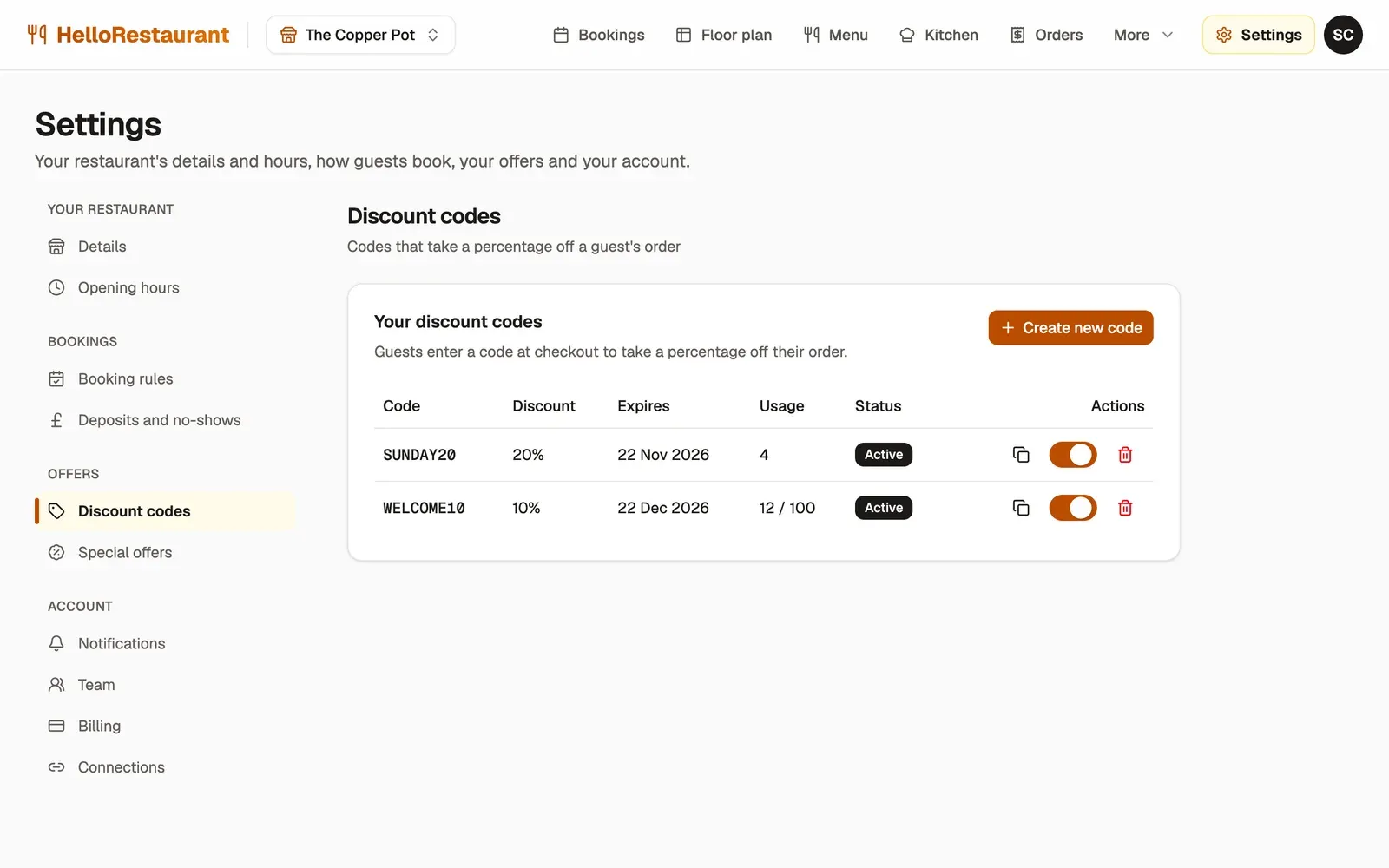Click the 22 Dec 2026 expiry date
This screenshot has width=1389, height=868.
pyautogui.click(x=663, y=508)
